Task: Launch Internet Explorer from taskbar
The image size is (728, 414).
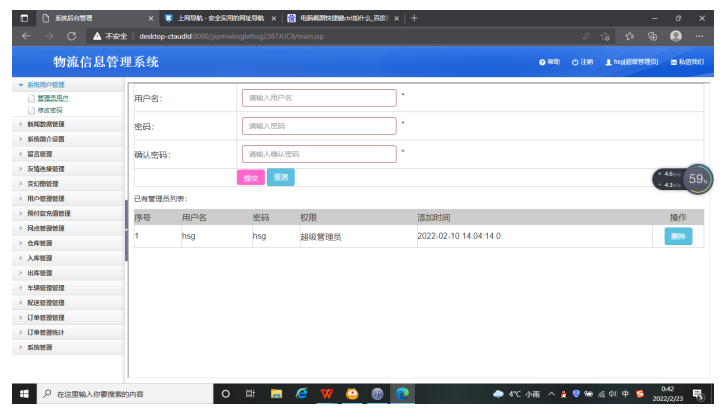Action: tap(302, 394)
